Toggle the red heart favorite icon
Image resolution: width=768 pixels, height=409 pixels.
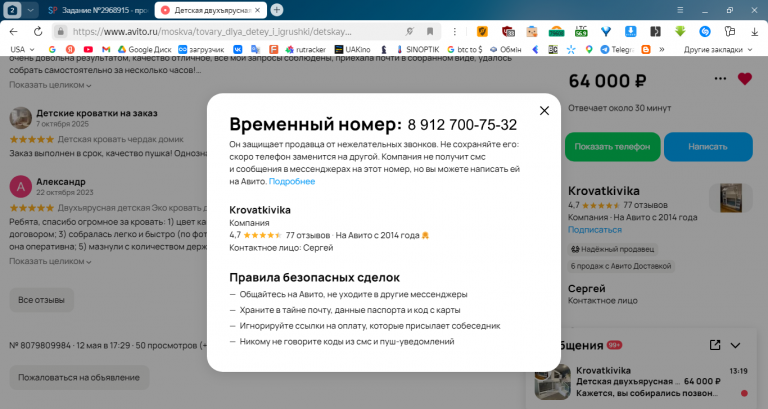pos(744,79)
